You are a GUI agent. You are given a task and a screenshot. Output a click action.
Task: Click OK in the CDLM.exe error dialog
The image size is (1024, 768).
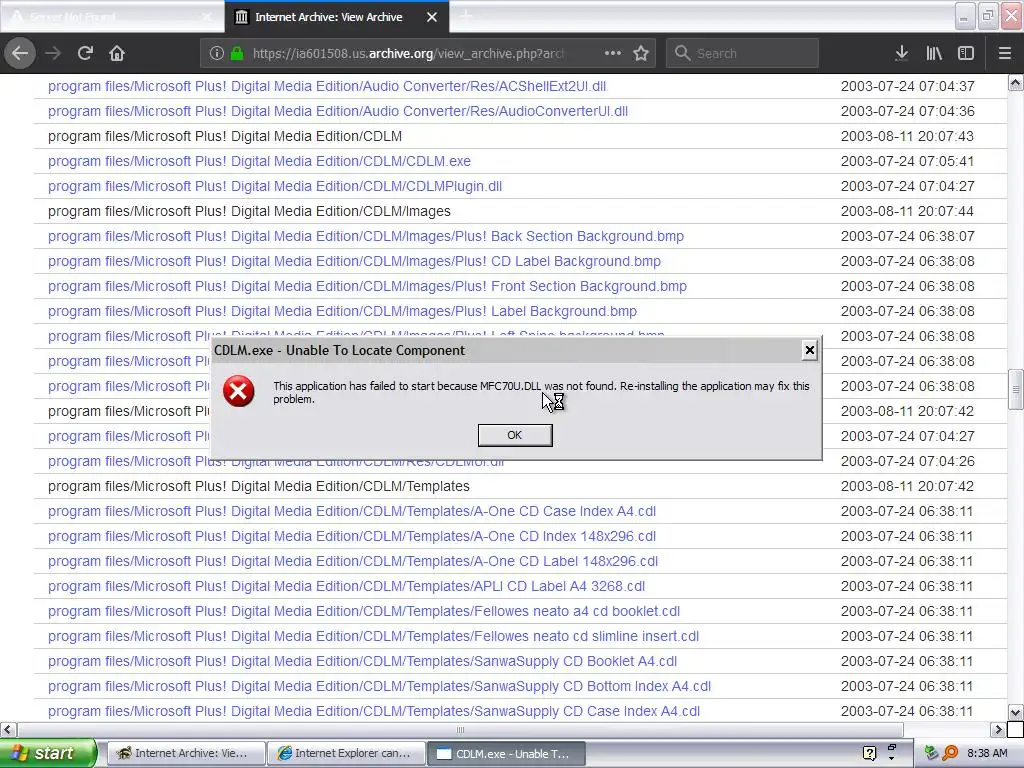click(515, 435)
